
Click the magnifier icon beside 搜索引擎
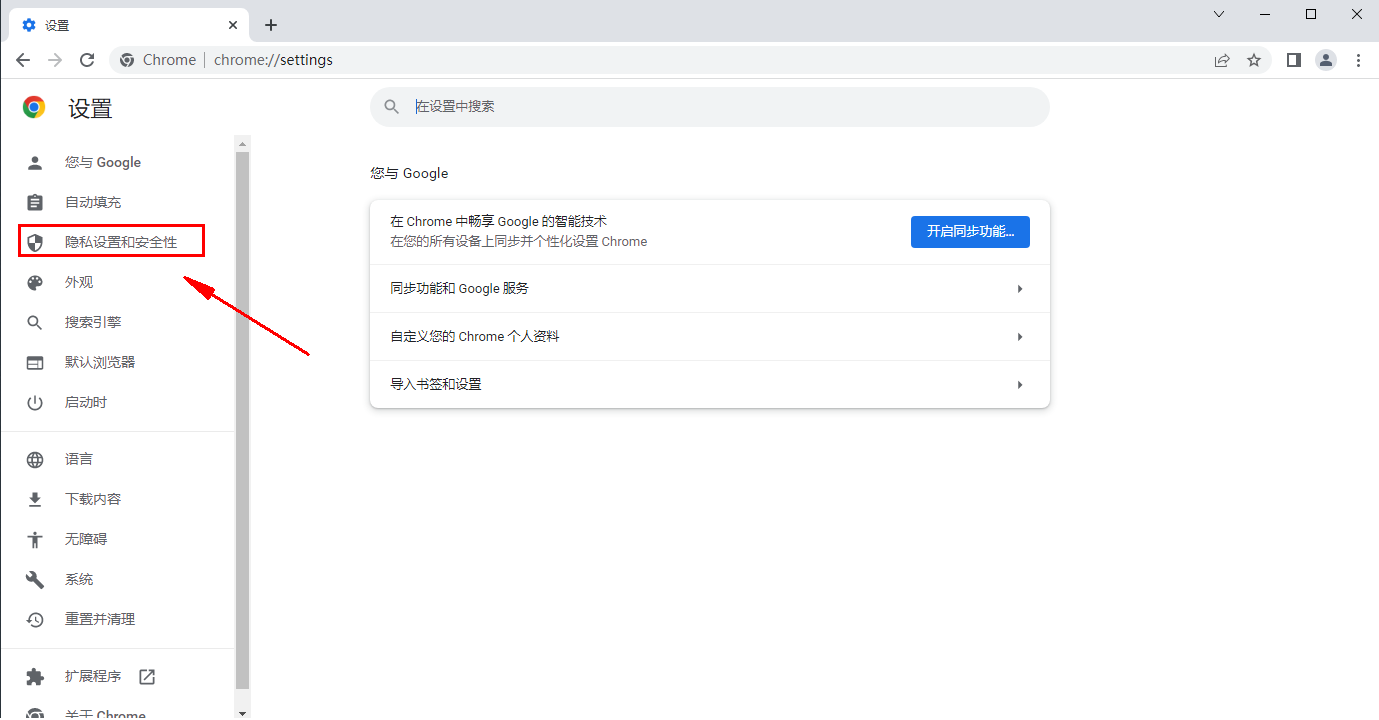point(35,322)
